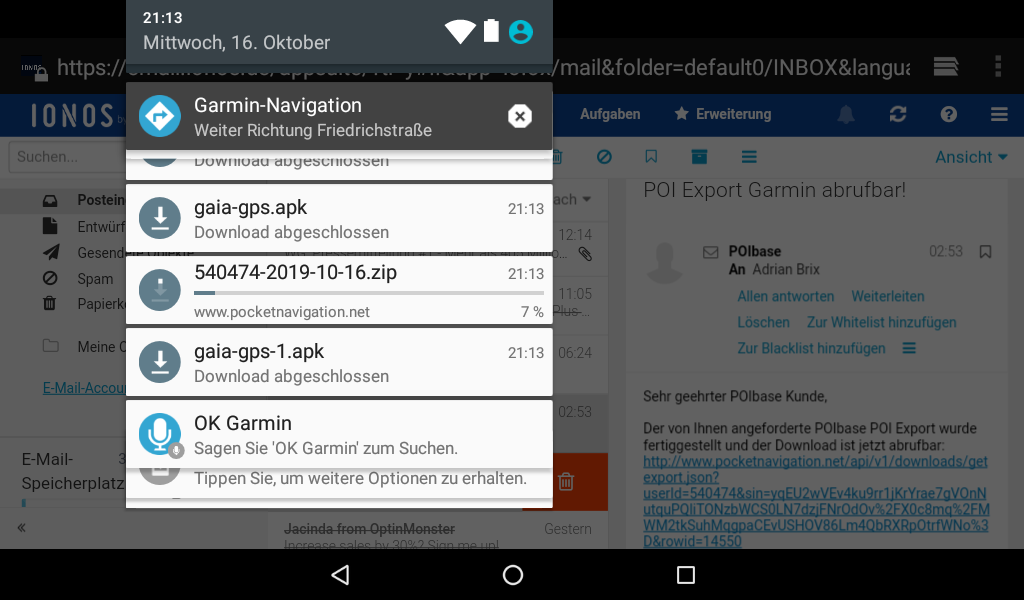1024x600 pixels.
Task: Click the Weiterleiten link
Action: 887,296
